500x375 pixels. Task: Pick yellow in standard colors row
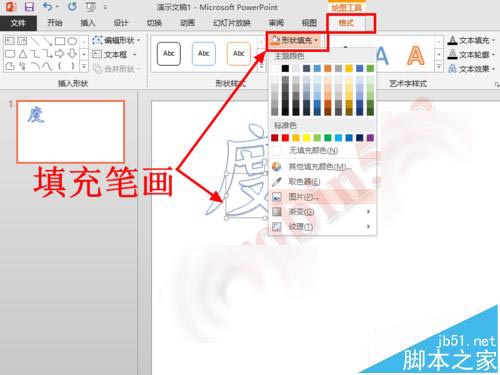pyautogui.click(x=307, y=138)
